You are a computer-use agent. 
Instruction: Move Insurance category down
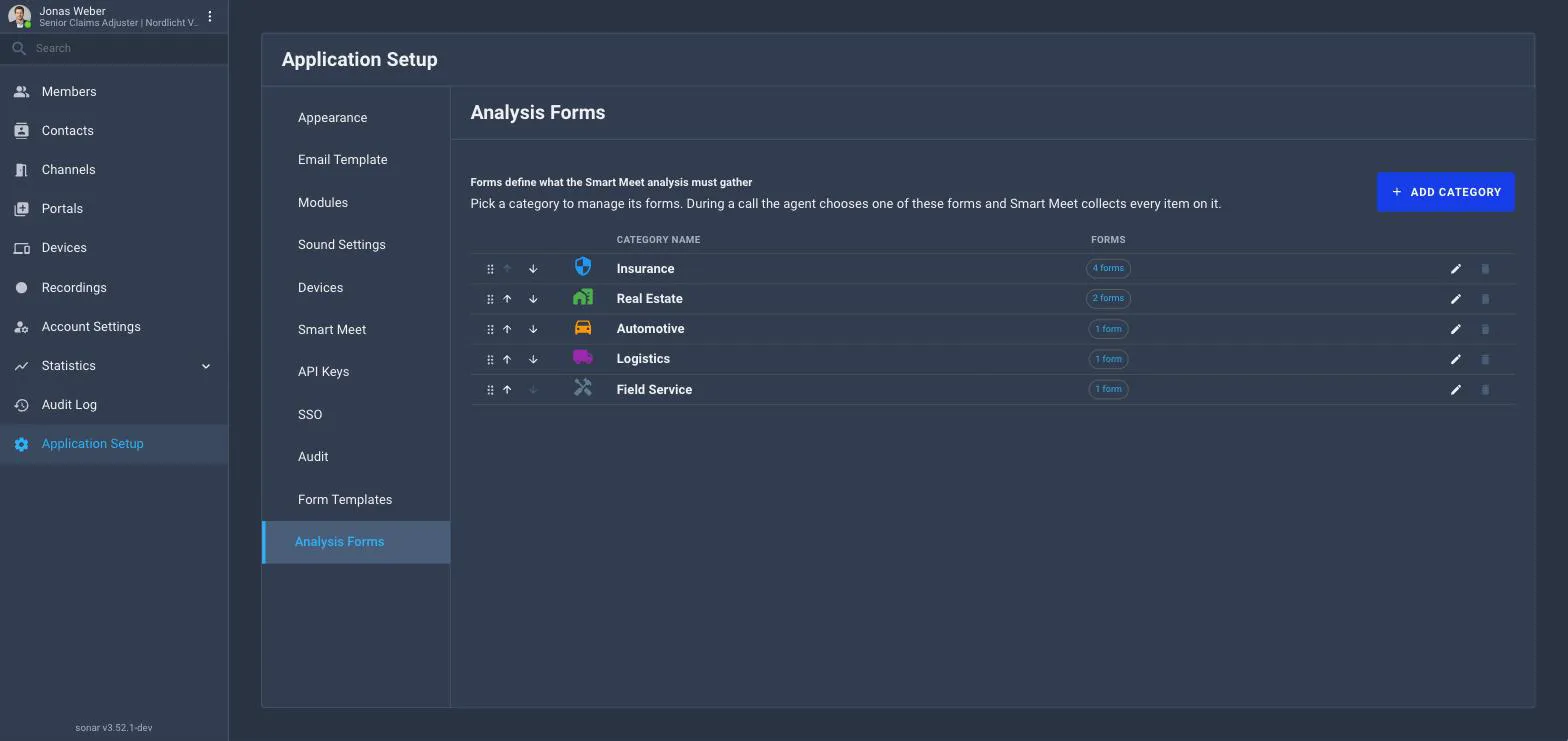(x=533, y=269)
